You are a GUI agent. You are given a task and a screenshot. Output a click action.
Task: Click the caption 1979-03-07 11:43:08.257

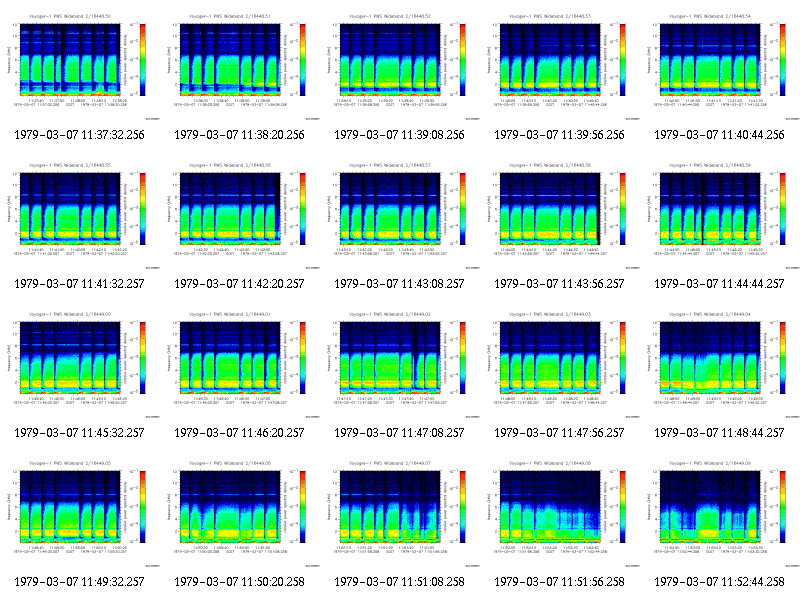coord(399,284)
